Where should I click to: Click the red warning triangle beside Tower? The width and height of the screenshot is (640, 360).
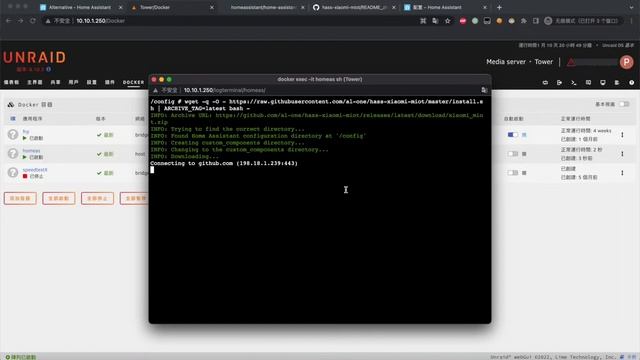click(x=571, y=62)
